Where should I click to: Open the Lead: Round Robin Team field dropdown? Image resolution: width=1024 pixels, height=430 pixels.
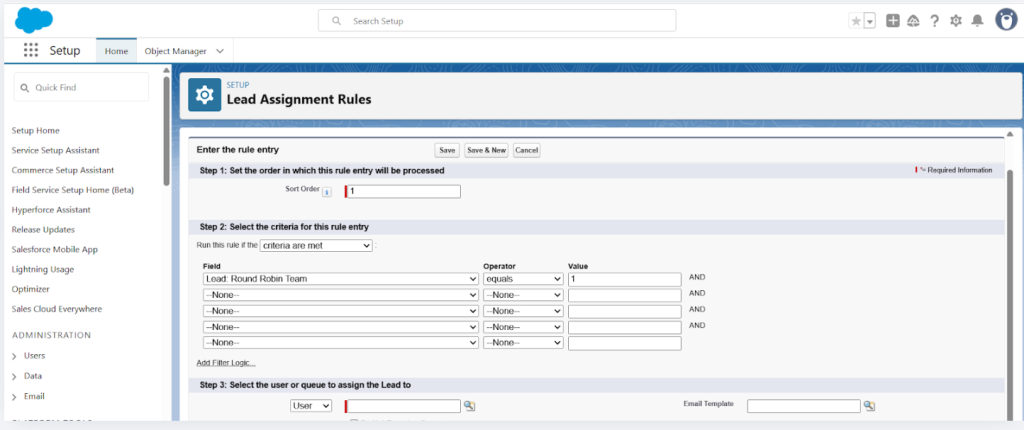[341, 279]
